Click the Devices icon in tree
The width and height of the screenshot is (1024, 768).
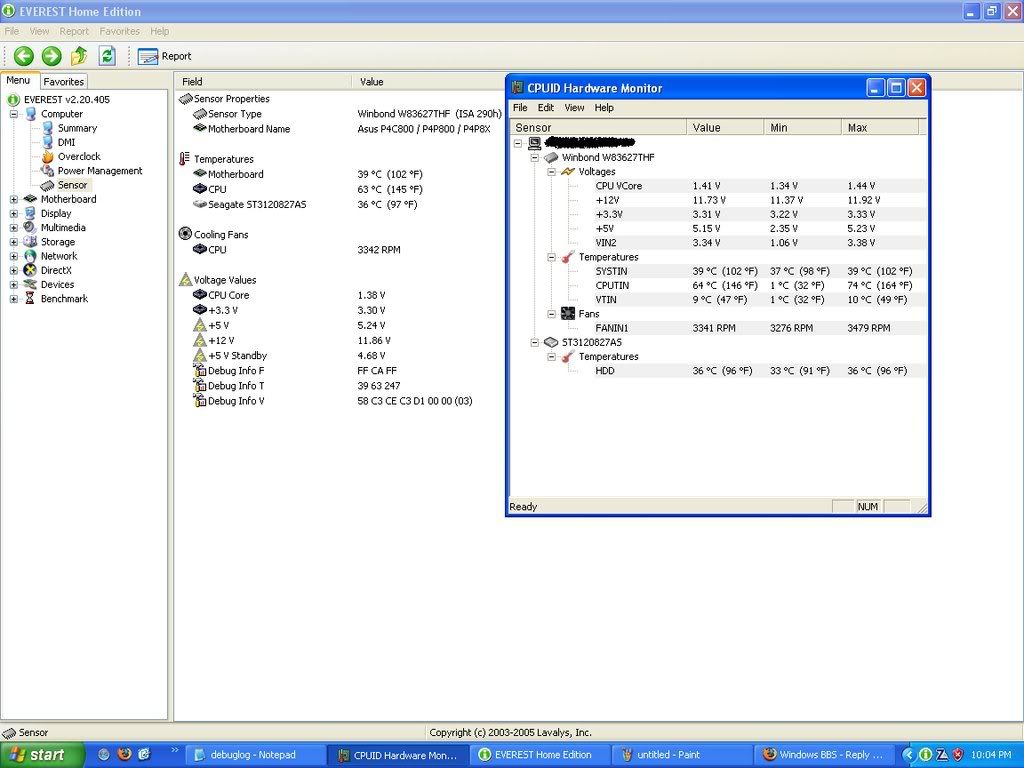tap(30, 285)
